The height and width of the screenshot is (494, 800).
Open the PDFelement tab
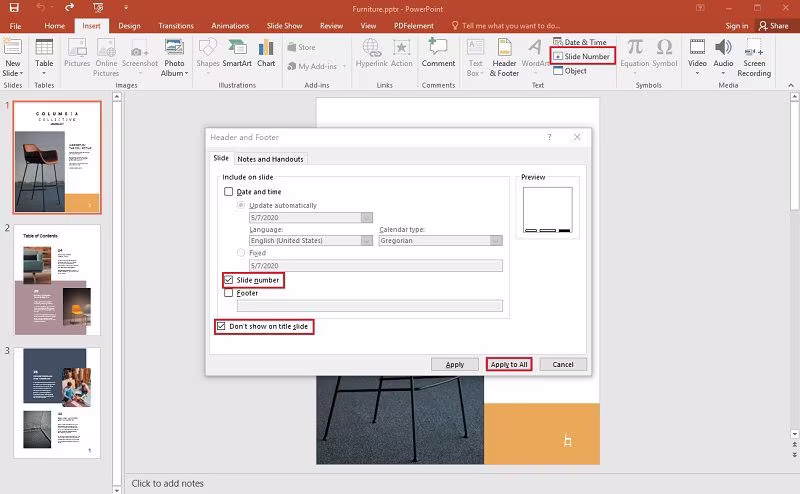414,26
